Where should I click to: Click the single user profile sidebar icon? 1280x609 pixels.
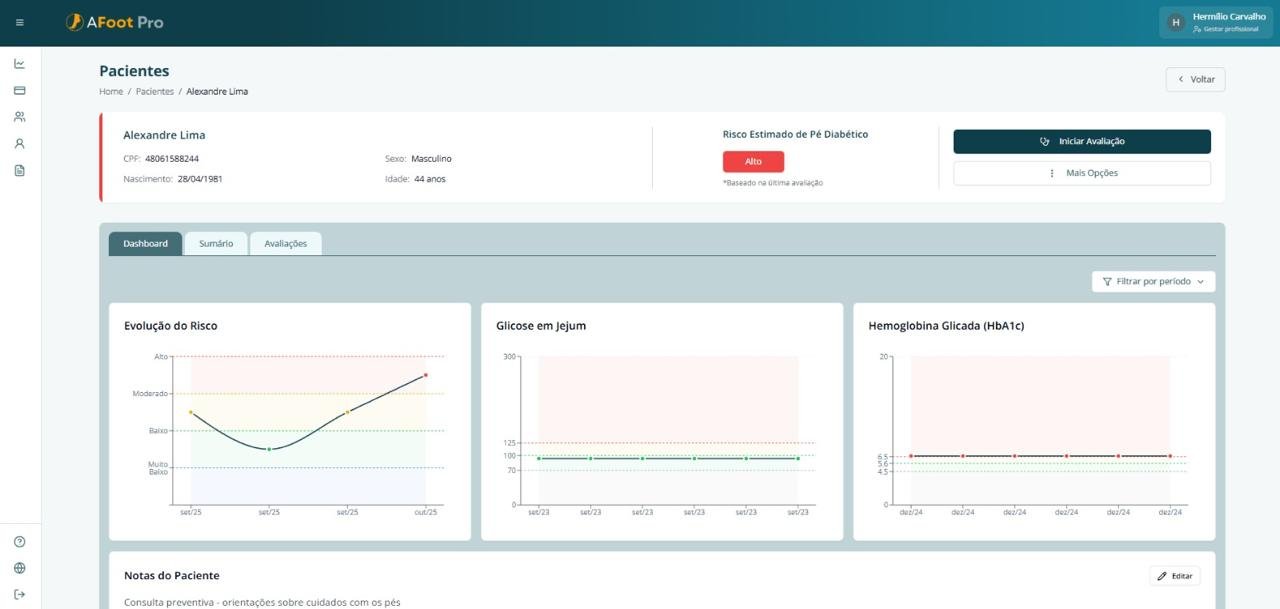[x=20, y=144]
